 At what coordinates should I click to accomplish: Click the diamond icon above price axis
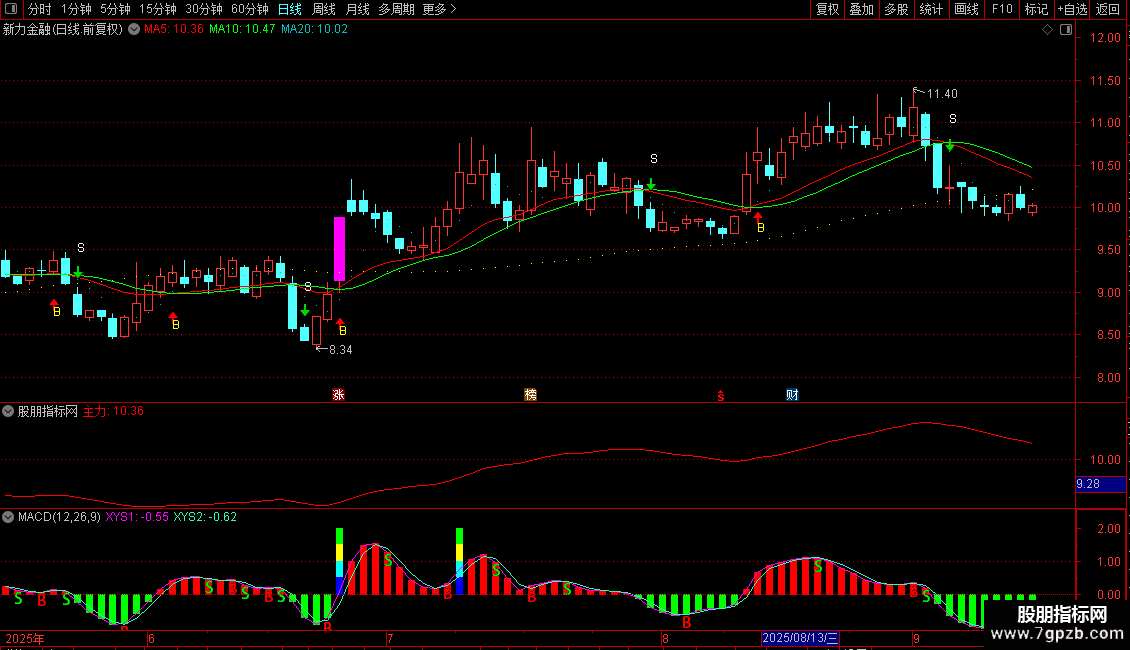click(x=1047, y=30)
